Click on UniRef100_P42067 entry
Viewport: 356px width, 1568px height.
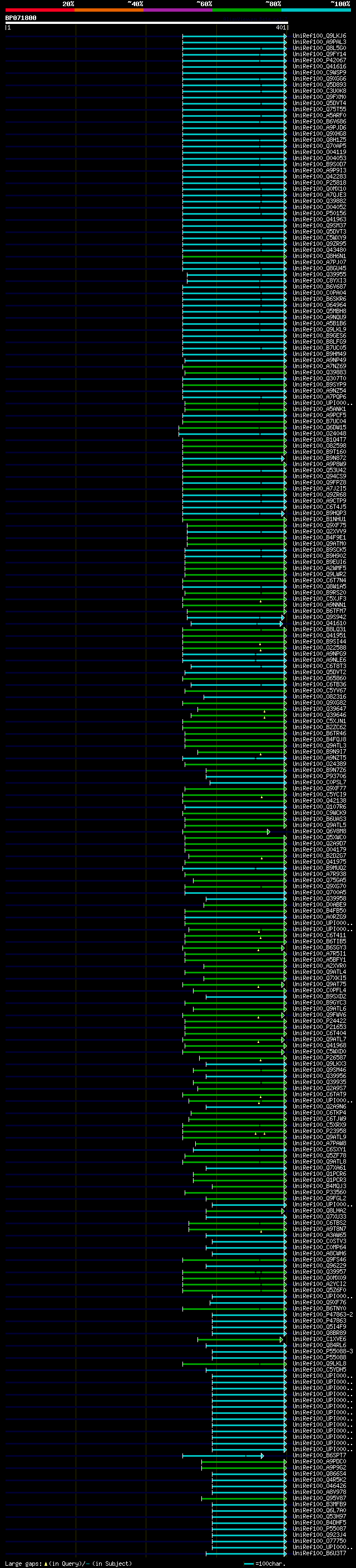coord(319,60)
